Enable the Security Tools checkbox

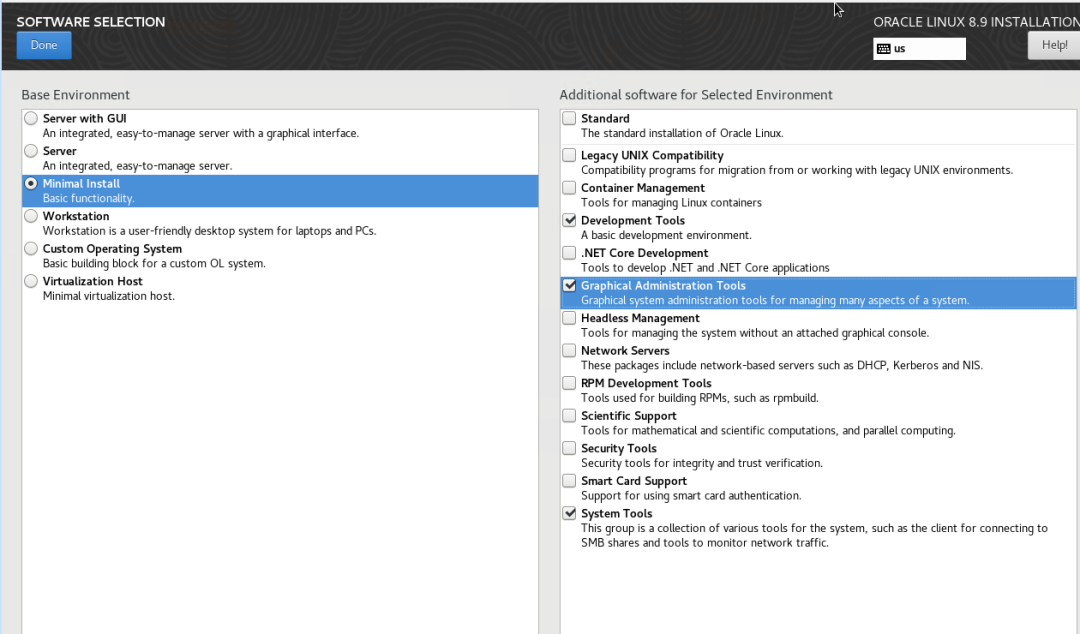click(569, 448)
